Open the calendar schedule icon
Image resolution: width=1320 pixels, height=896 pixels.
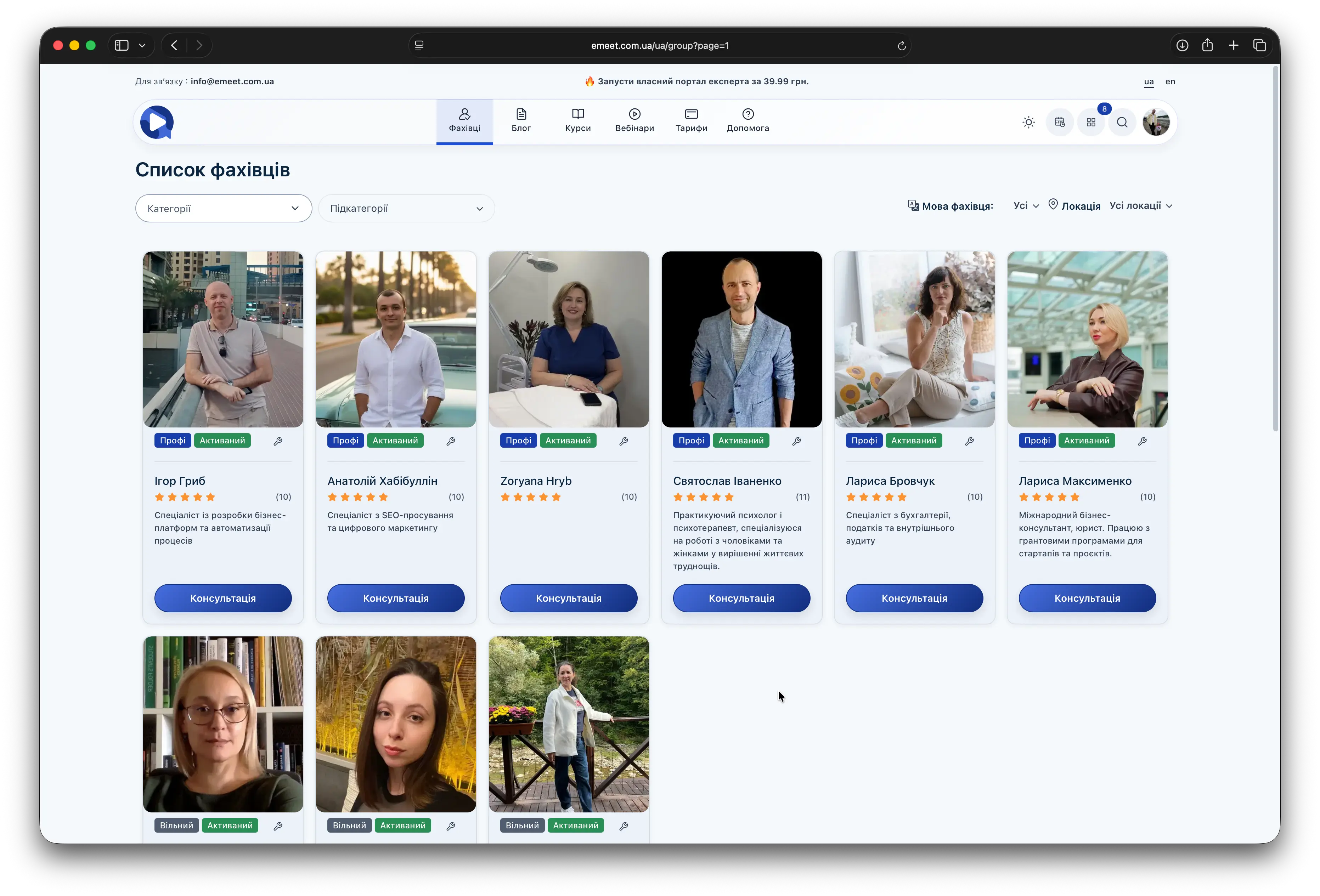tap(1059, 122)
